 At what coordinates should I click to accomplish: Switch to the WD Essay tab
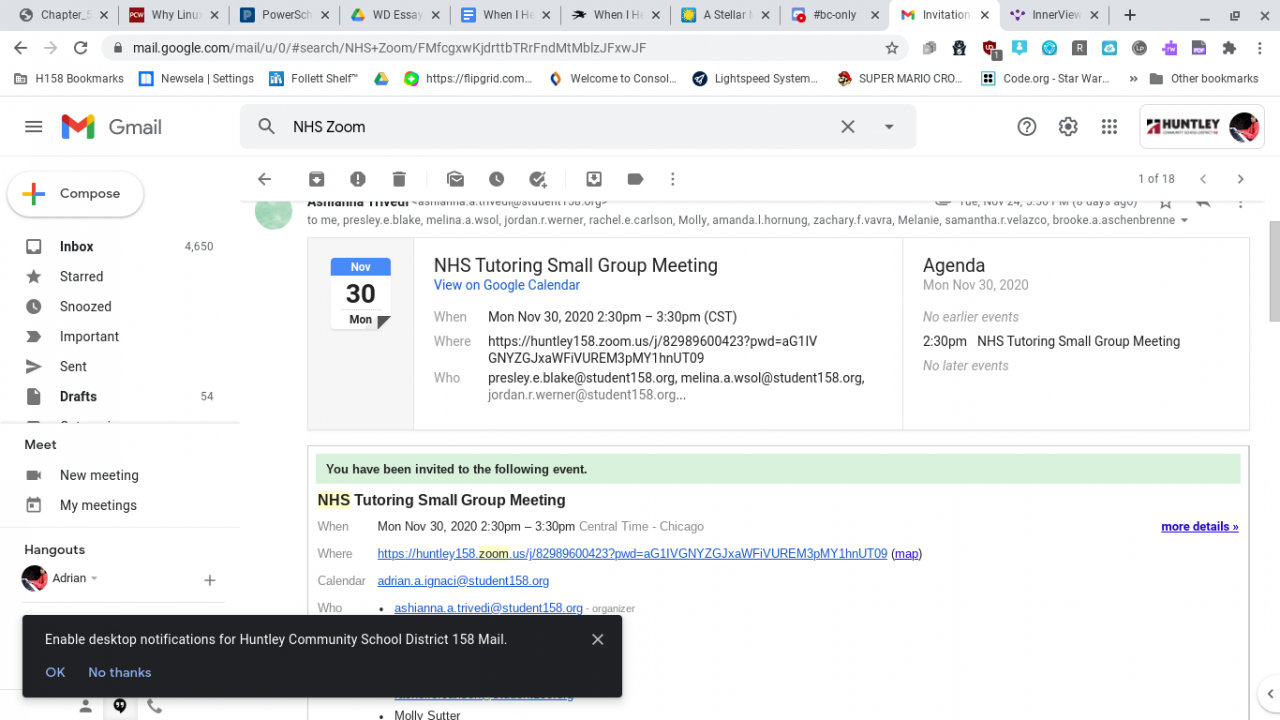click(394, 15)
